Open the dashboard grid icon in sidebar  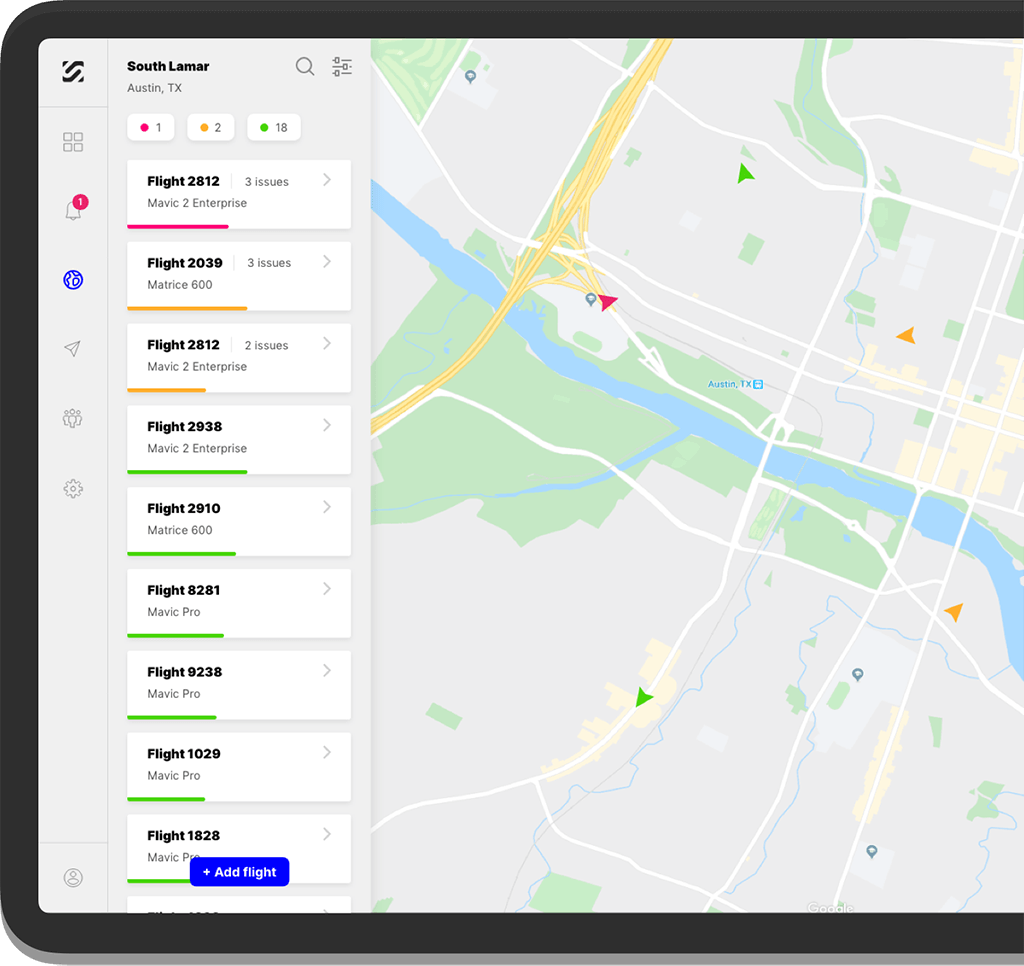pos(73,142)
